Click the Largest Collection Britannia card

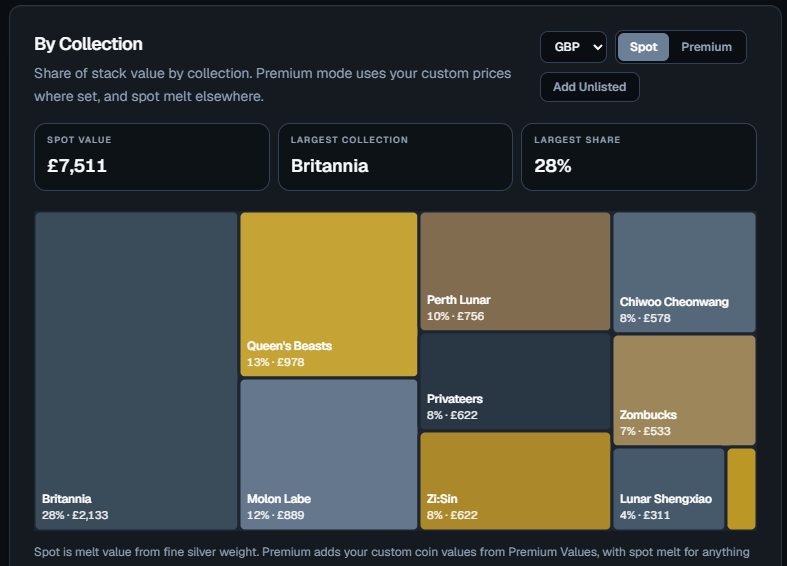click(395, 157)
